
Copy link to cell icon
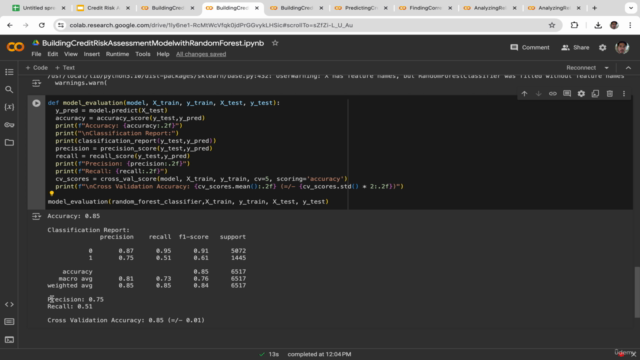coord(553,94)
